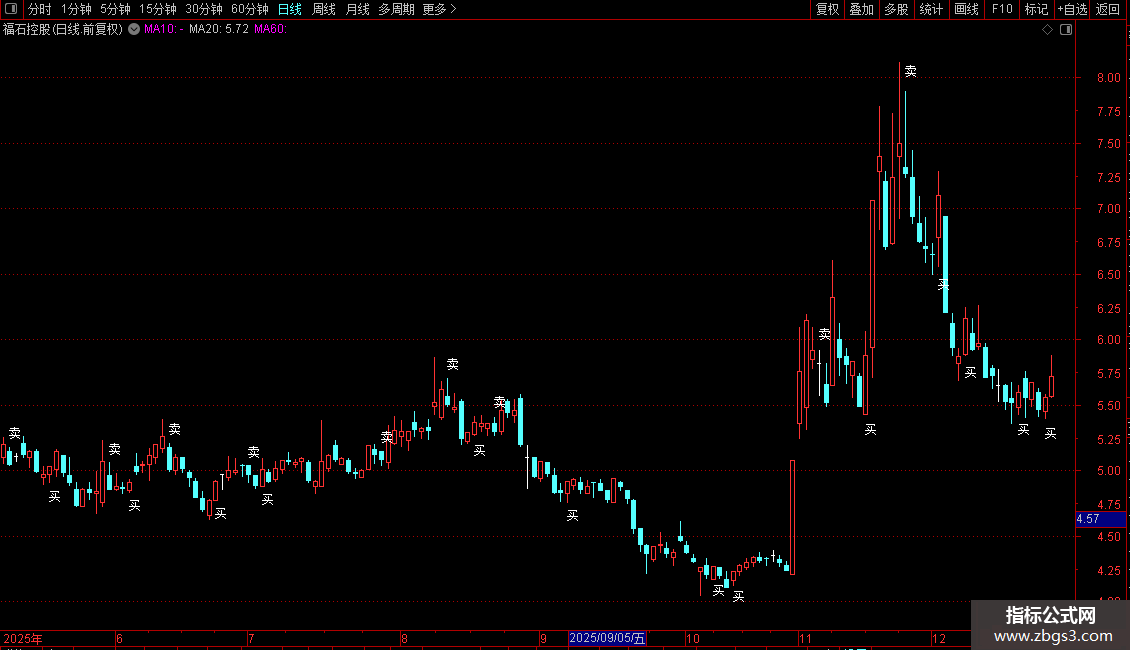
Task: Click month 6 on the time axis
Action: click(x=120, y=638)
